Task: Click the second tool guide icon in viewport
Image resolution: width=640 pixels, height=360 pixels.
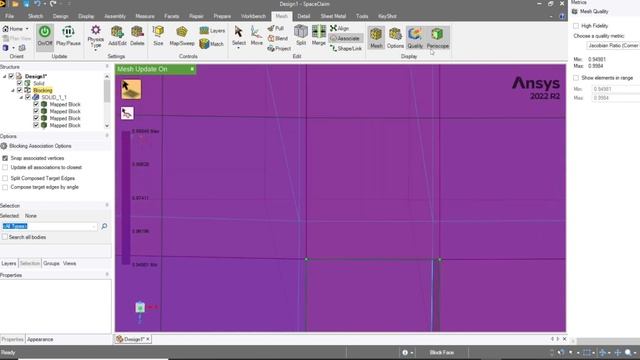Action: click(127, 113)
